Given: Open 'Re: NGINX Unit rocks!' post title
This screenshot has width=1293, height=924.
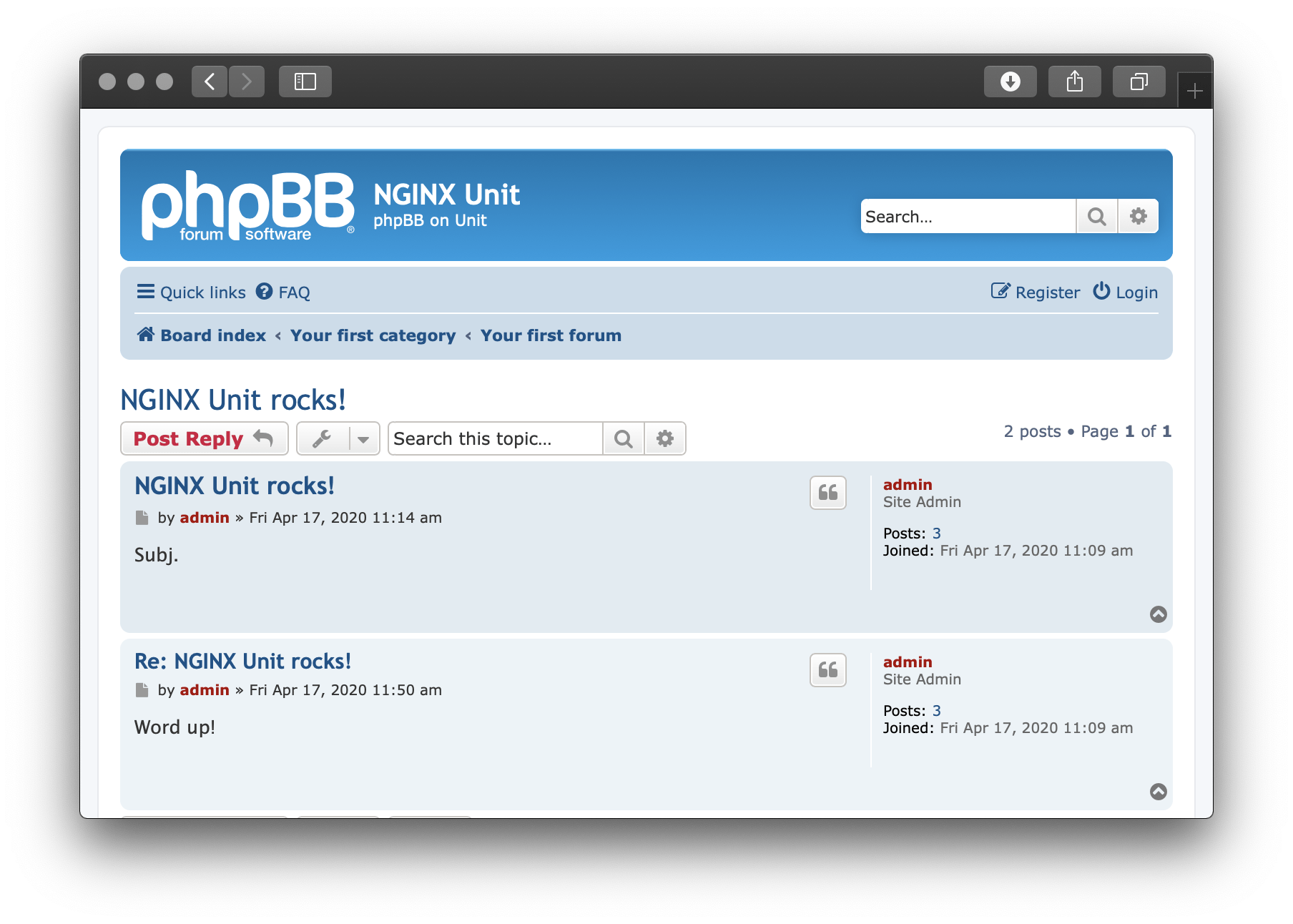Looking at the screenshot, I should pos(243,661).
